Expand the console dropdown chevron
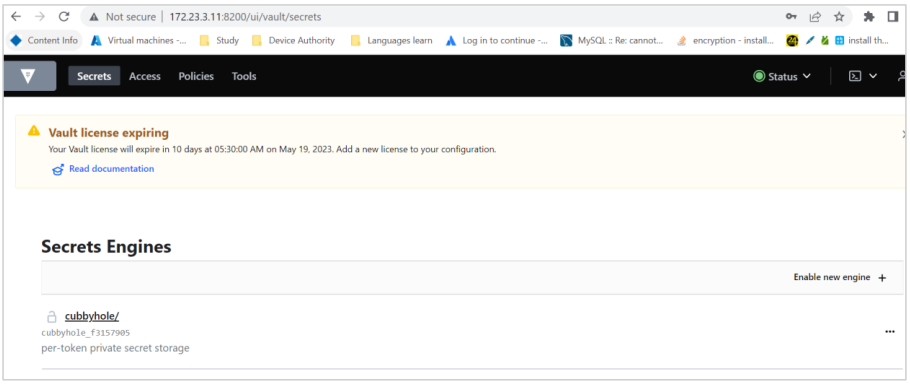This screenshot has width=910, height=384. tap(873, 76)
